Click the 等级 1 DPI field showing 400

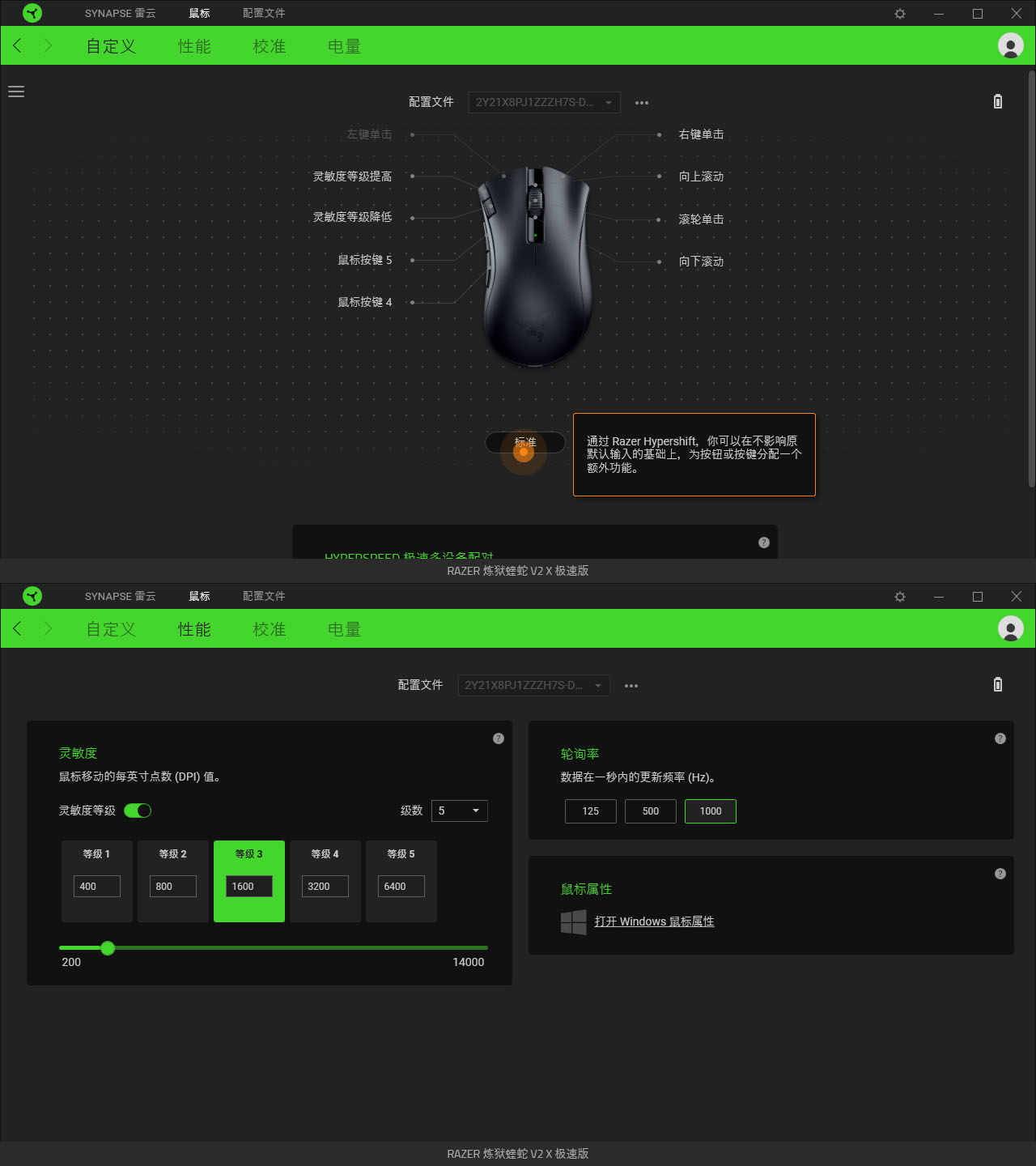tap(97, 887)
